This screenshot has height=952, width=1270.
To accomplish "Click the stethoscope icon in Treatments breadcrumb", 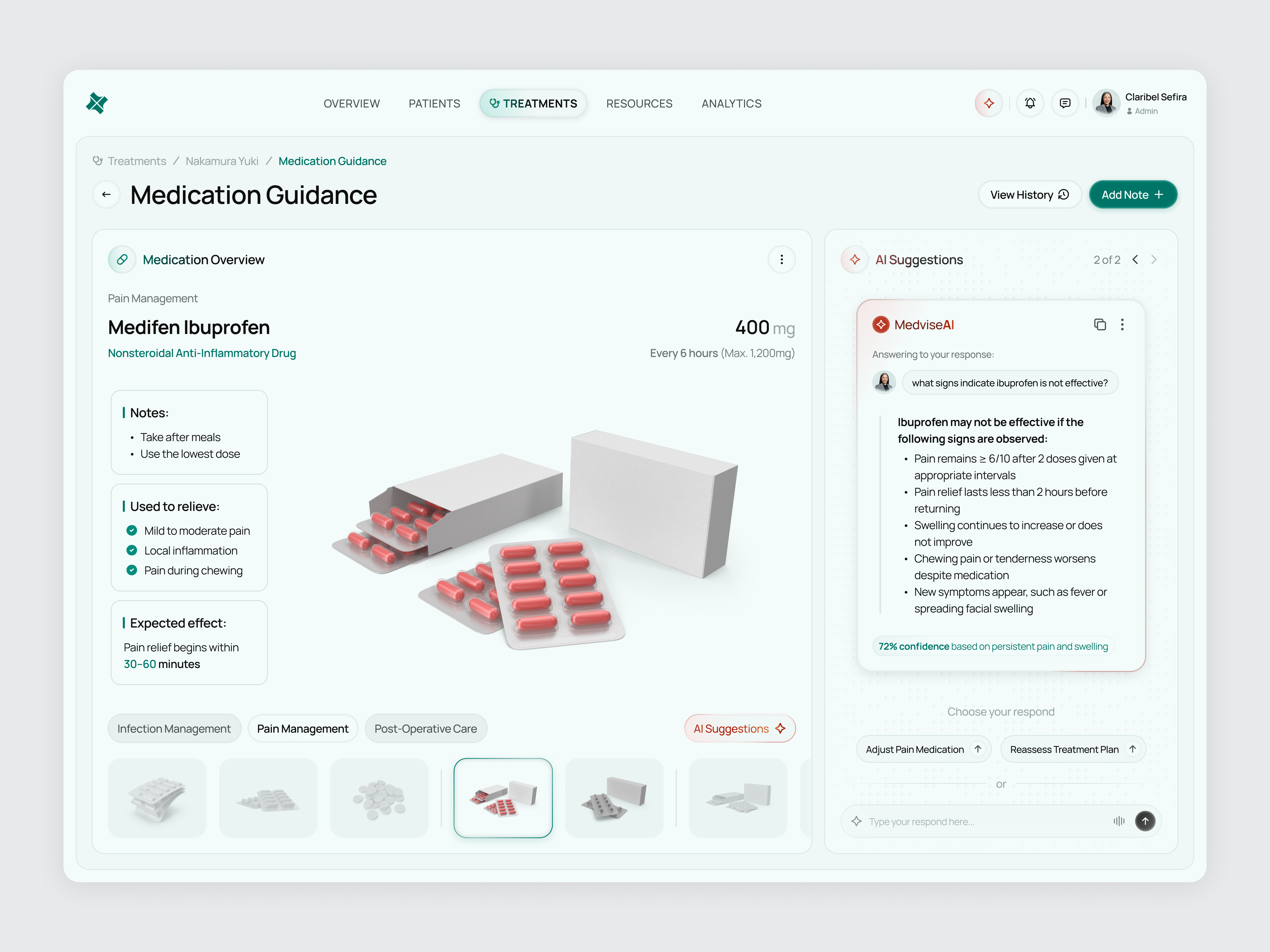I will click(97, 161).
